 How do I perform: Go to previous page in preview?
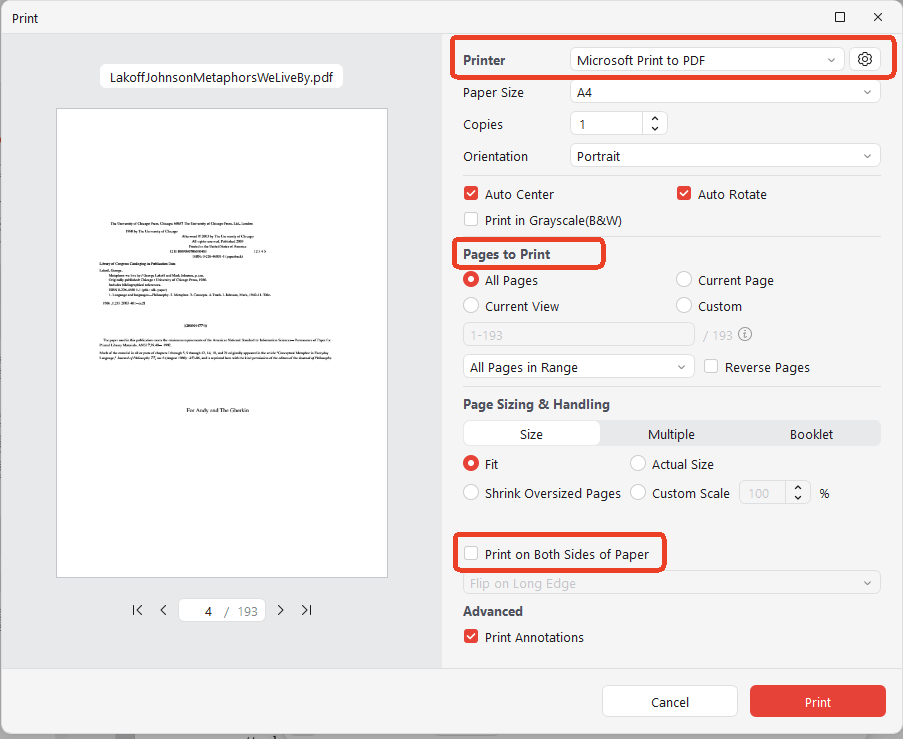164,610
